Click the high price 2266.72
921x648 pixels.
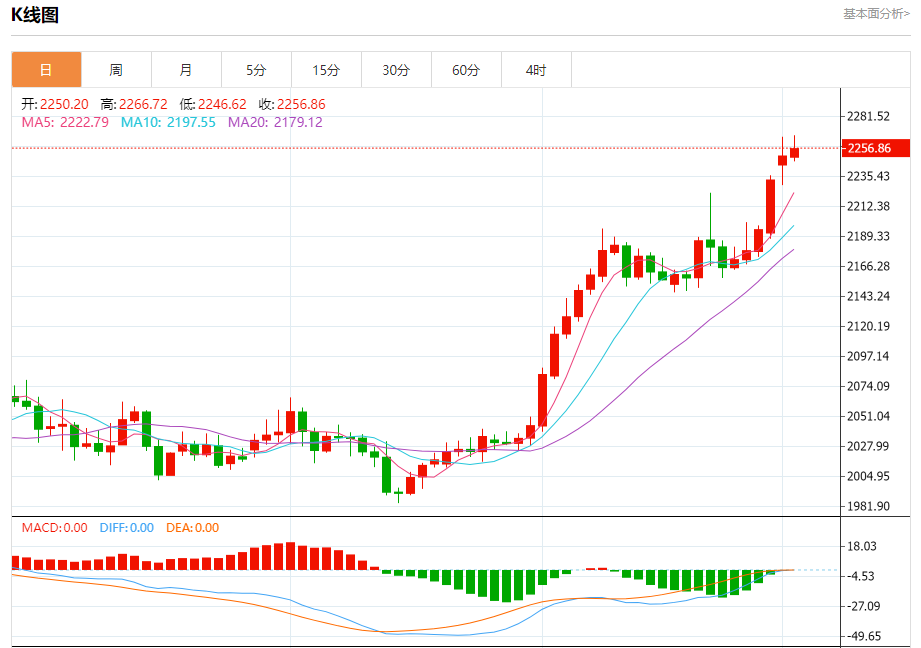click(143, 105)
